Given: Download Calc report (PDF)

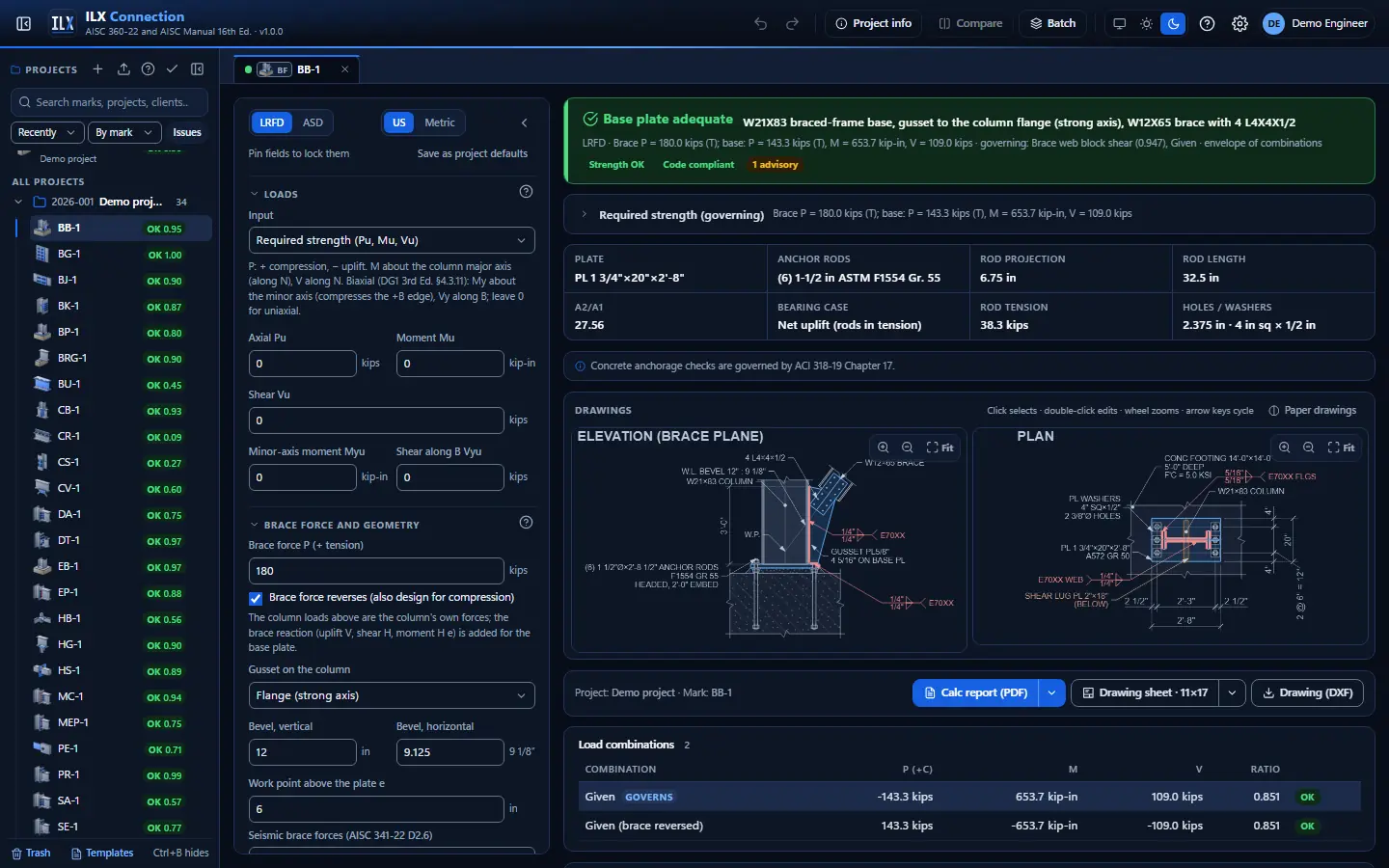Looking at the screenshot, I should pos(975,692).
